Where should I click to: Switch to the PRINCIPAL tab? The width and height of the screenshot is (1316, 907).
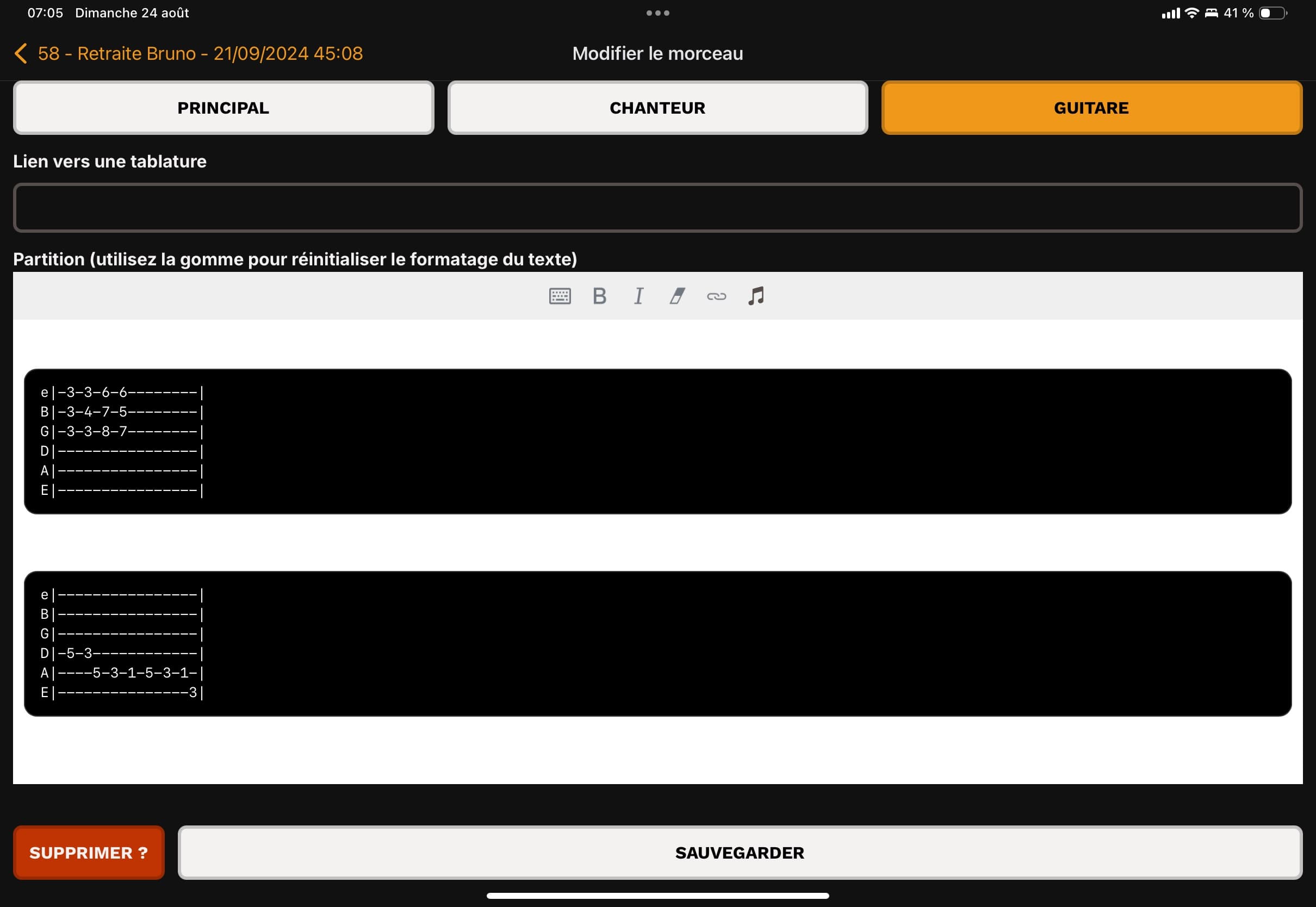click(224, 108)
